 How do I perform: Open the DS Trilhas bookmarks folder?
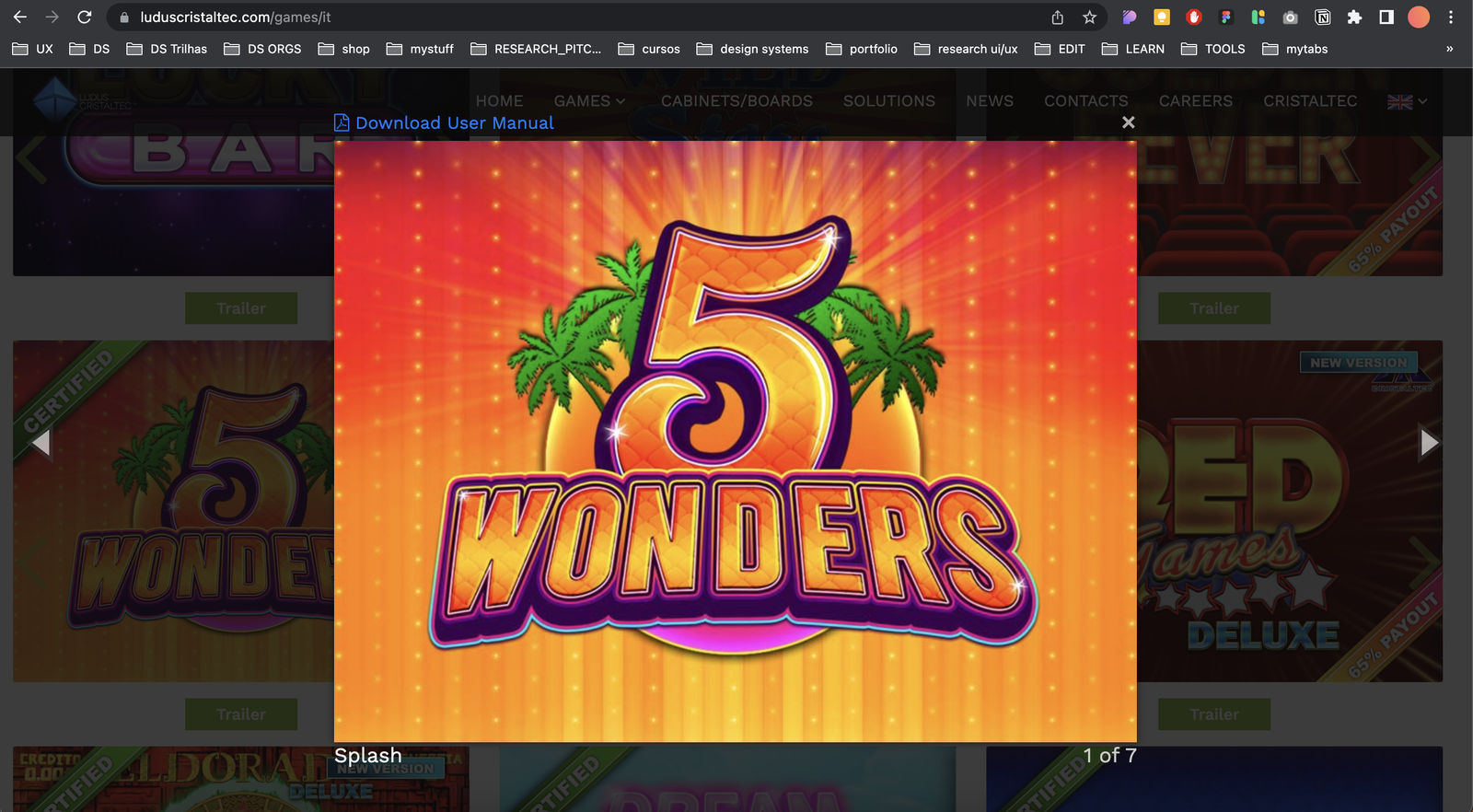(x=167, y=49)
